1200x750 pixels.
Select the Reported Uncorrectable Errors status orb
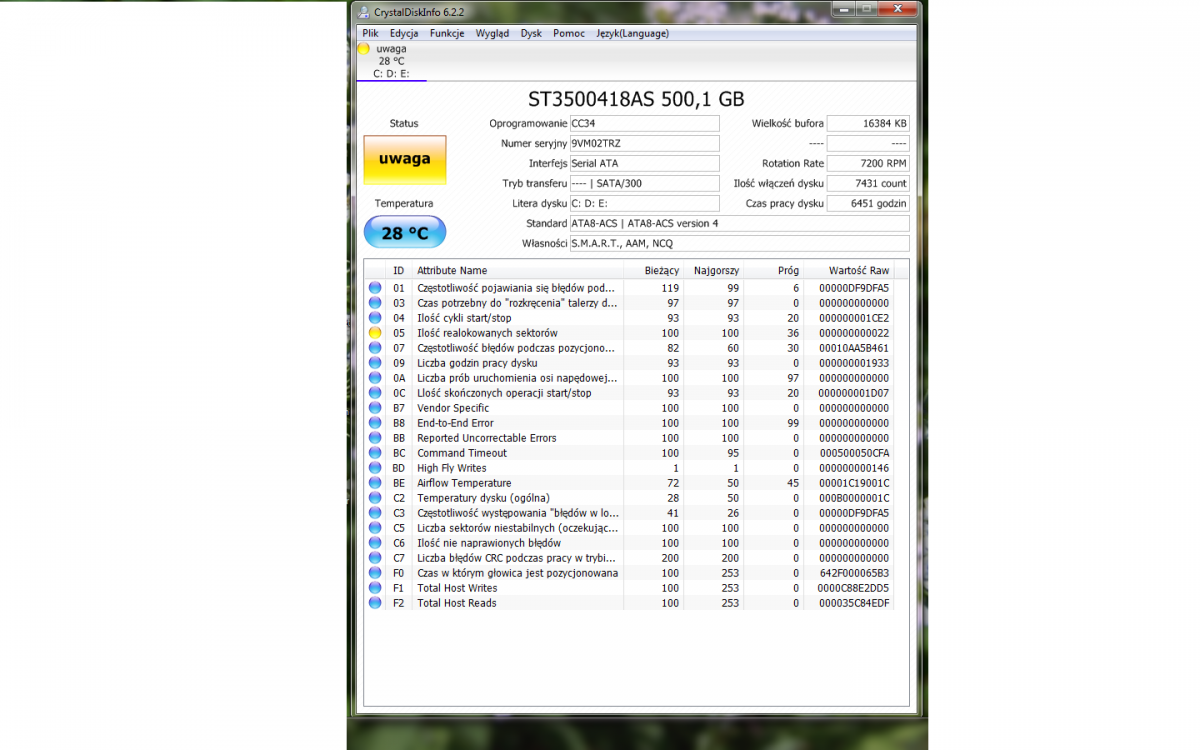click(375, 438)
